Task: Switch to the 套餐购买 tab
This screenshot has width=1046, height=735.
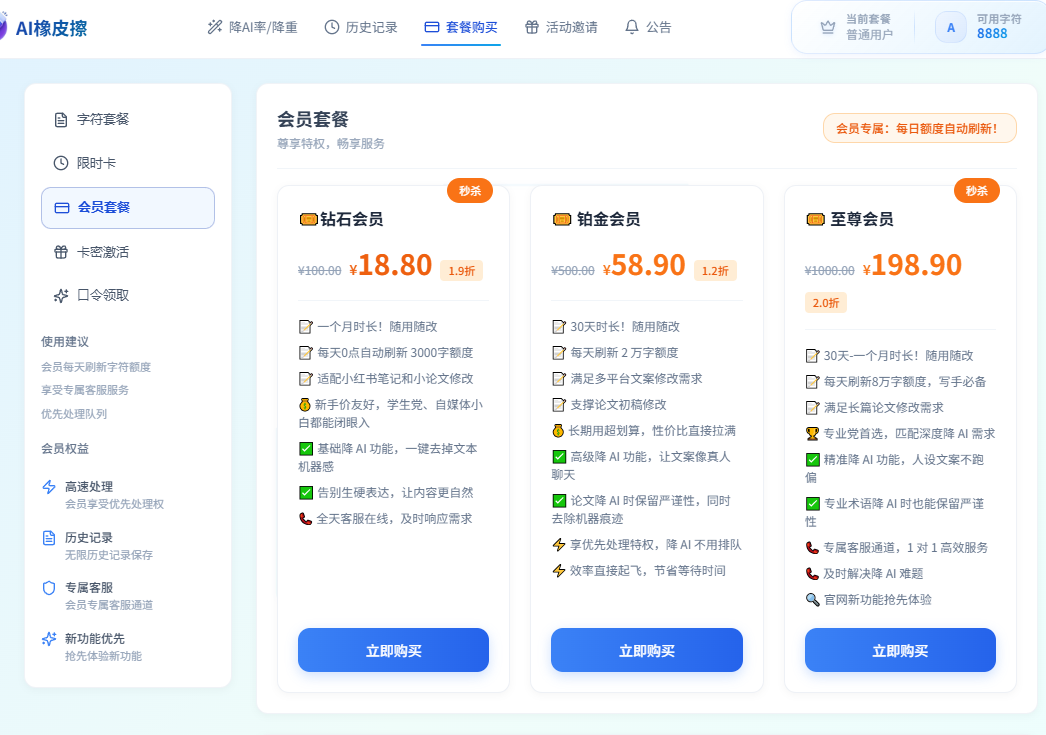Action: click(461, 27)
